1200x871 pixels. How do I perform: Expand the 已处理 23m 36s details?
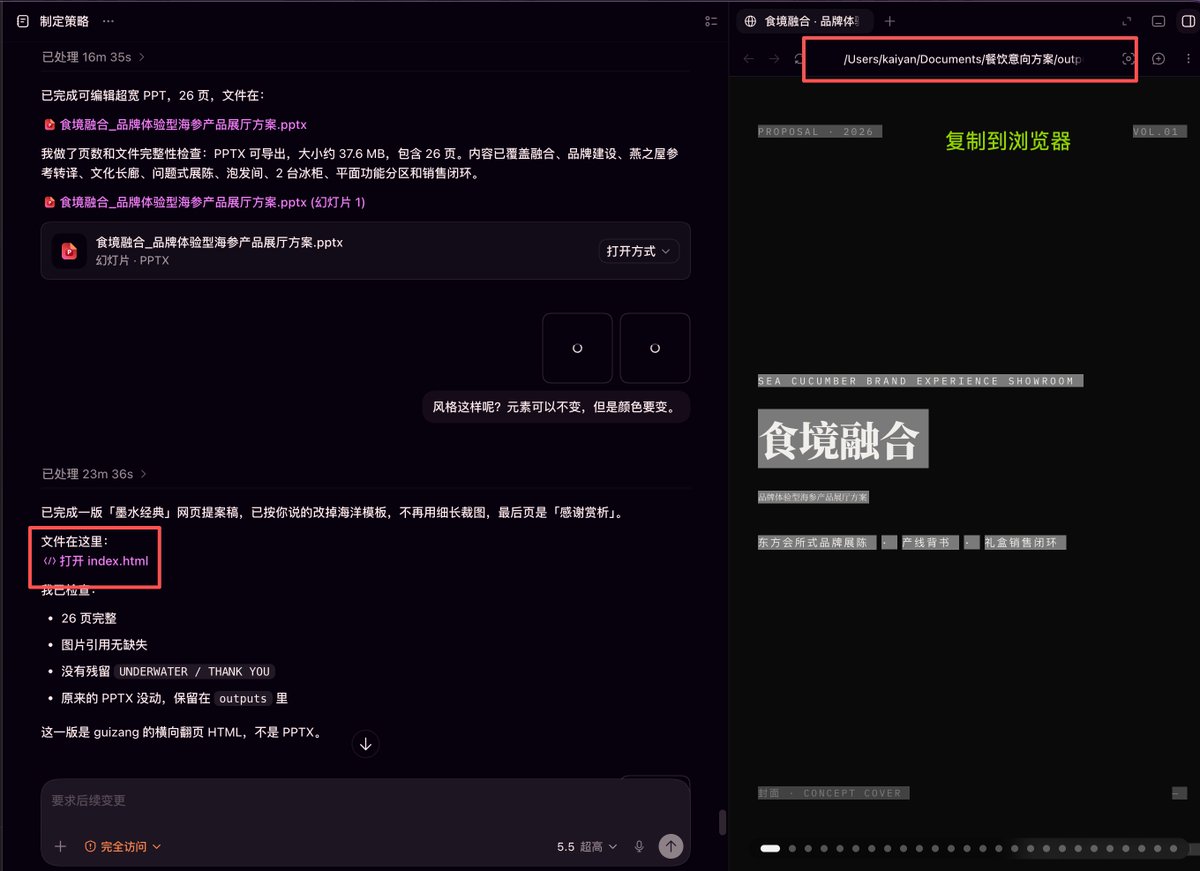tap(94, 474)
